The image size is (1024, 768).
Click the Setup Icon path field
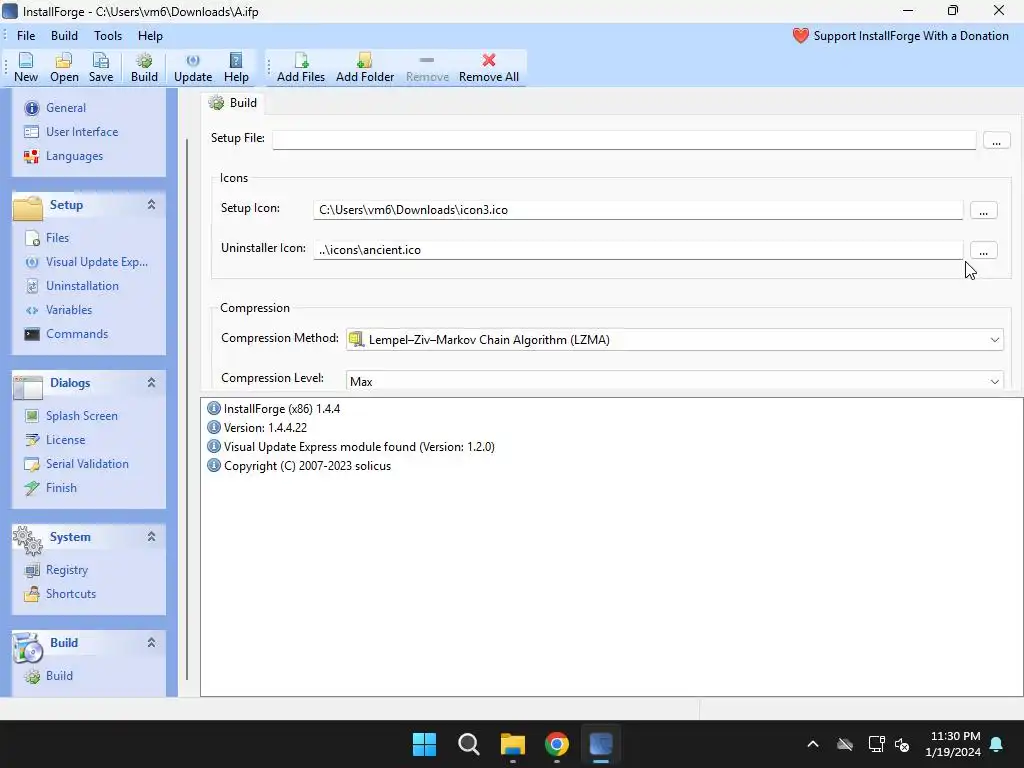click(x=638, y=210)
